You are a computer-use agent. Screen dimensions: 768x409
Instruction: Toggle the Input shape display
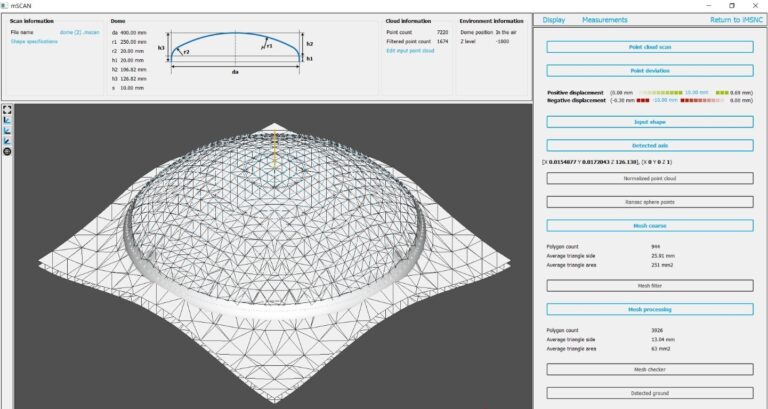pyautogui.click(x=650, y=122)
